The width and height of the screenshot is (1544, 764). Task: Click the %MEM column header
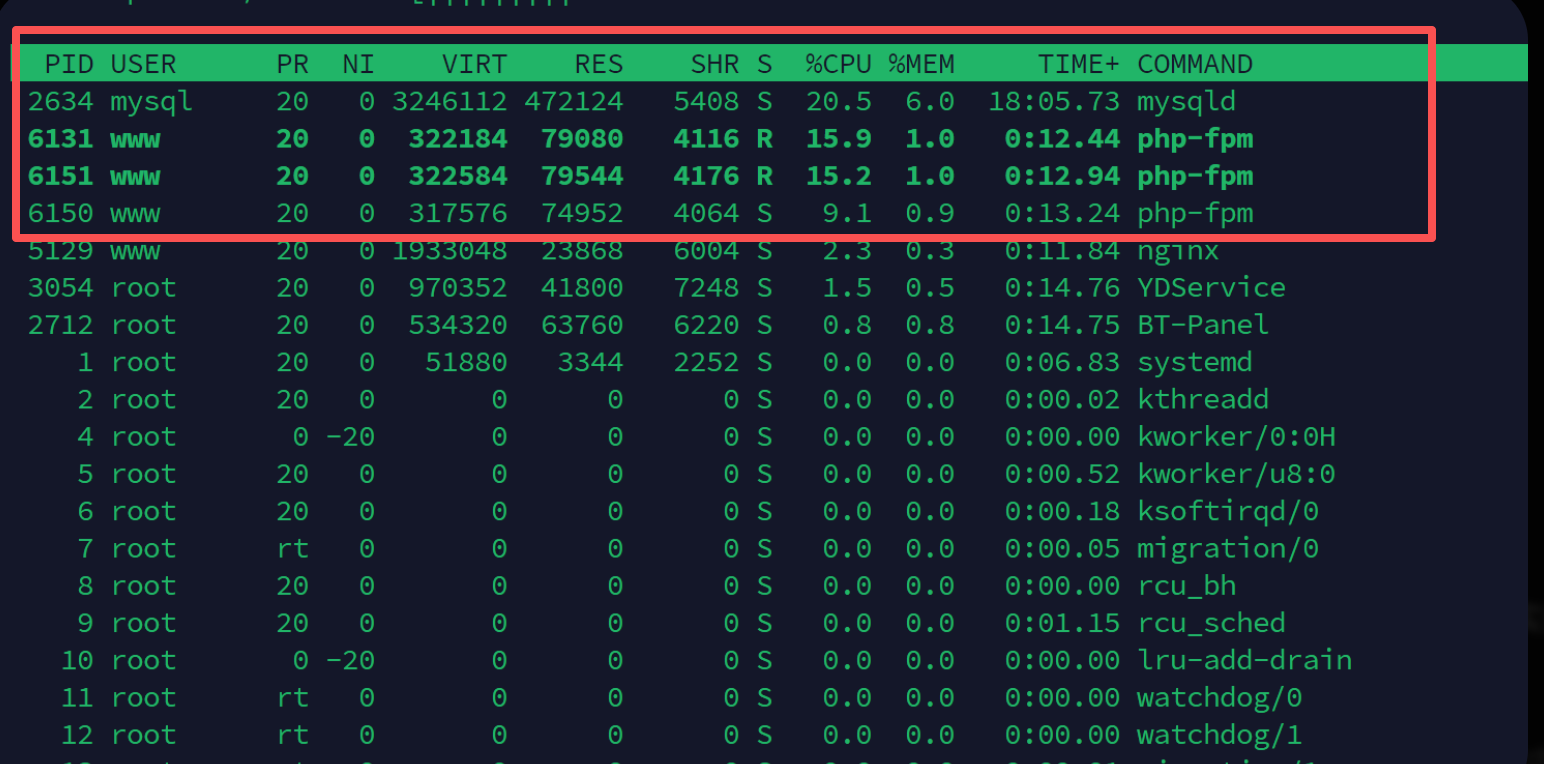(921, 64)
